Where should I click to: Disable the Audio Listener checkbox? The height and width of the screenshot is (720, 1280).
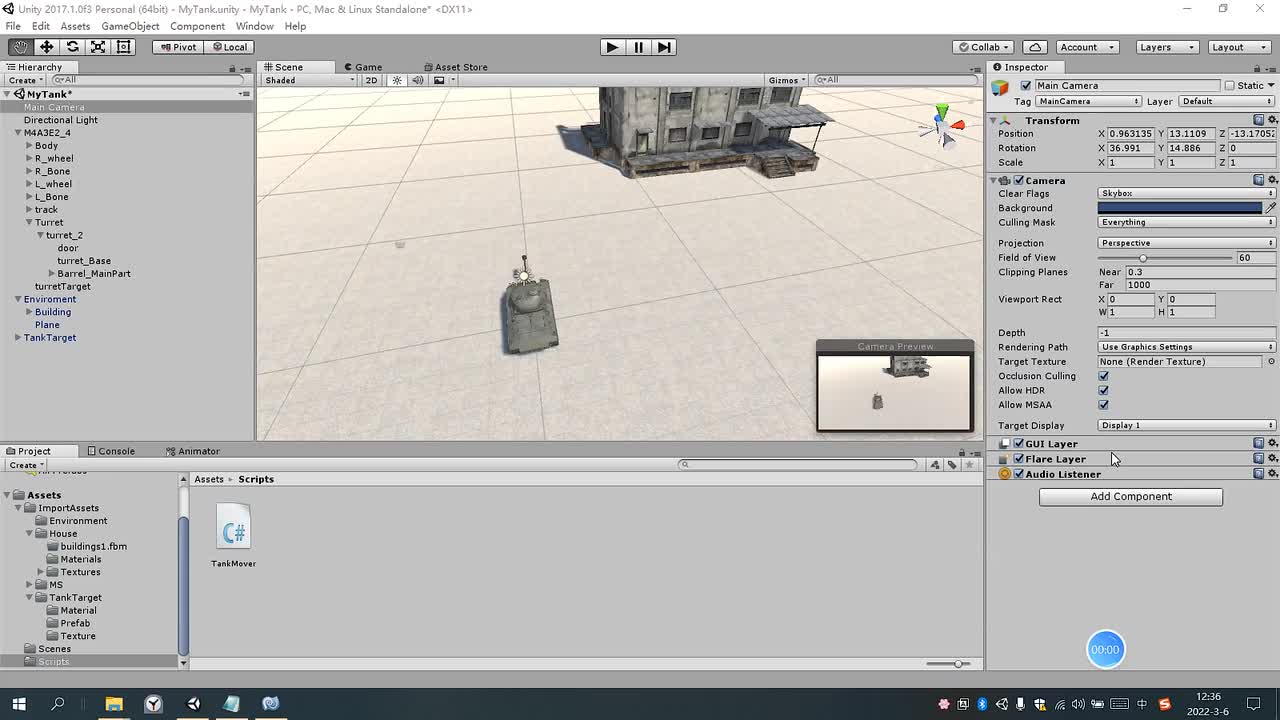coord(1018,474)
